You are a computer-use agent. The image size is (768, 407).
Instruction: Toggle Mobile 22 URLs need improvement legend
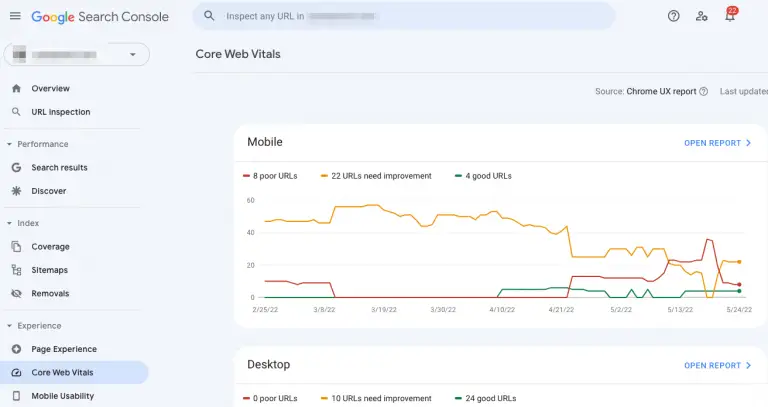coord(376,176)
